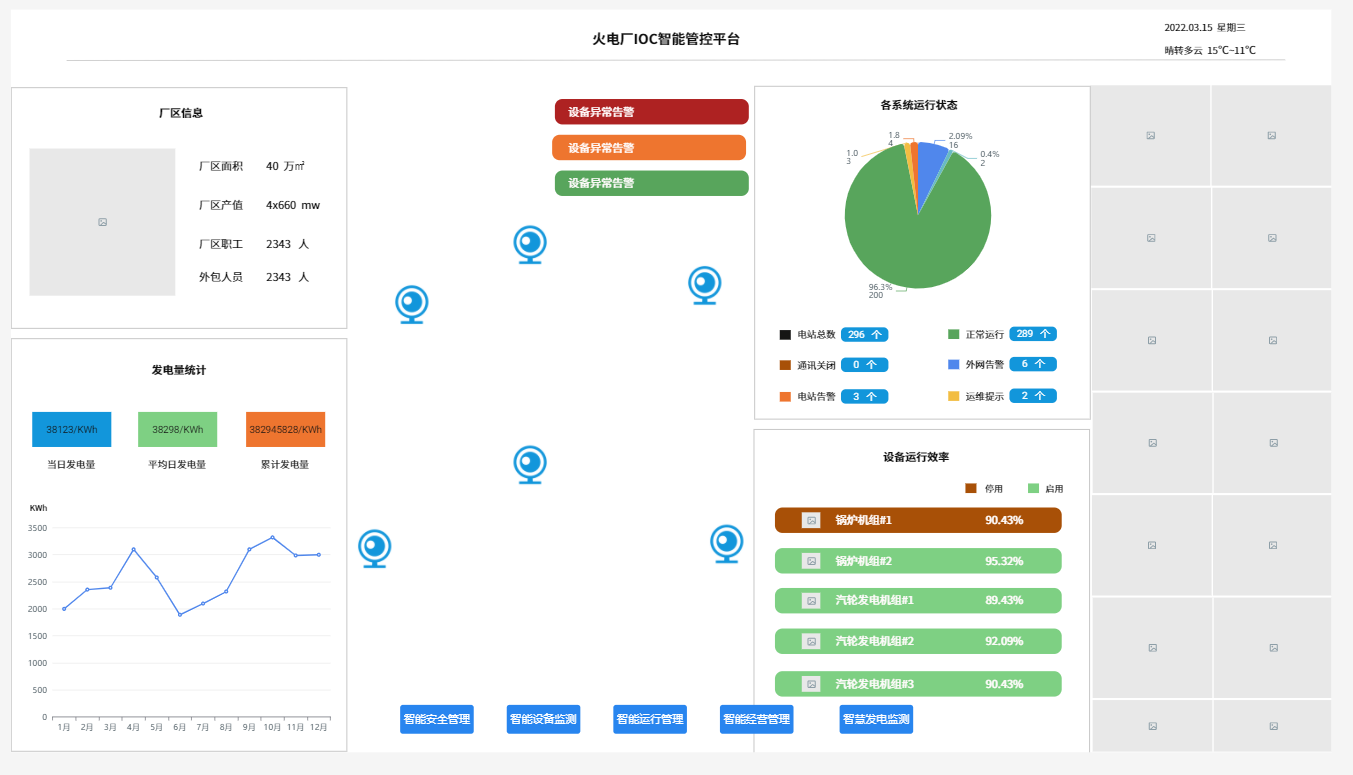Click the brown 通讯关闭 legend swatch

[785, 365]
